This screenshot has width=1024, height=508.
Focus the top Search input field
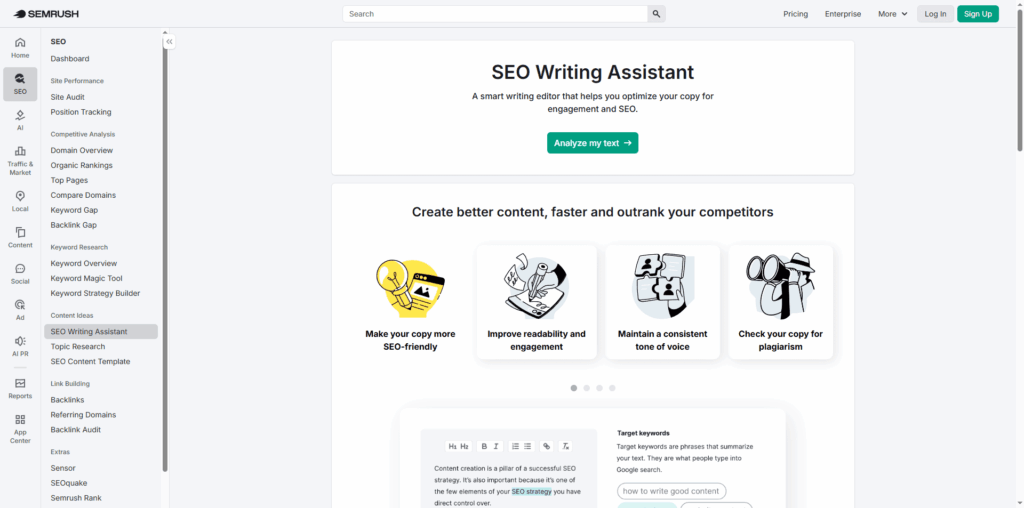click(x=495, y=14)
